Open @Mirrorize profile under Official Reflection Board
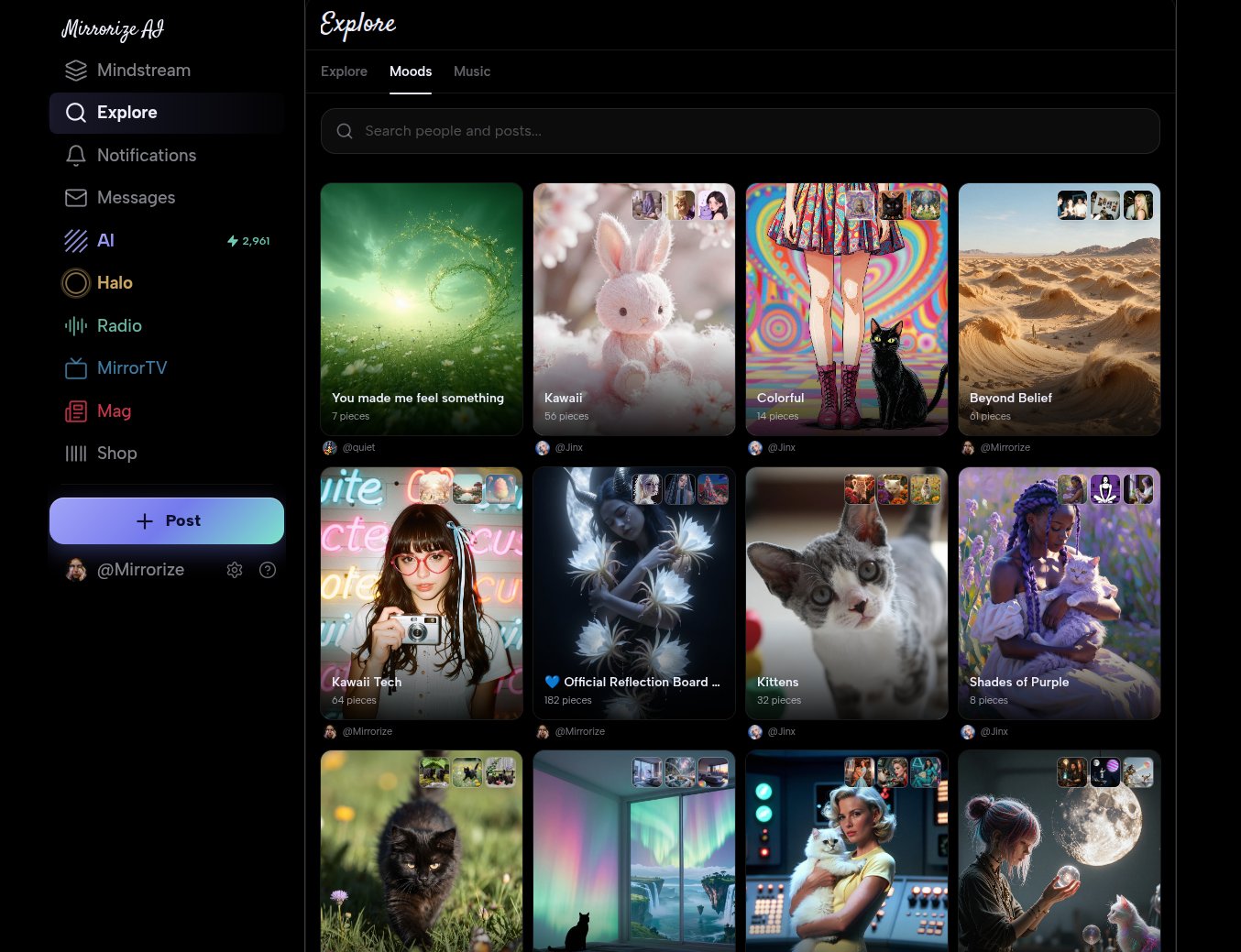1241x952 pixels. coord(571,732)
